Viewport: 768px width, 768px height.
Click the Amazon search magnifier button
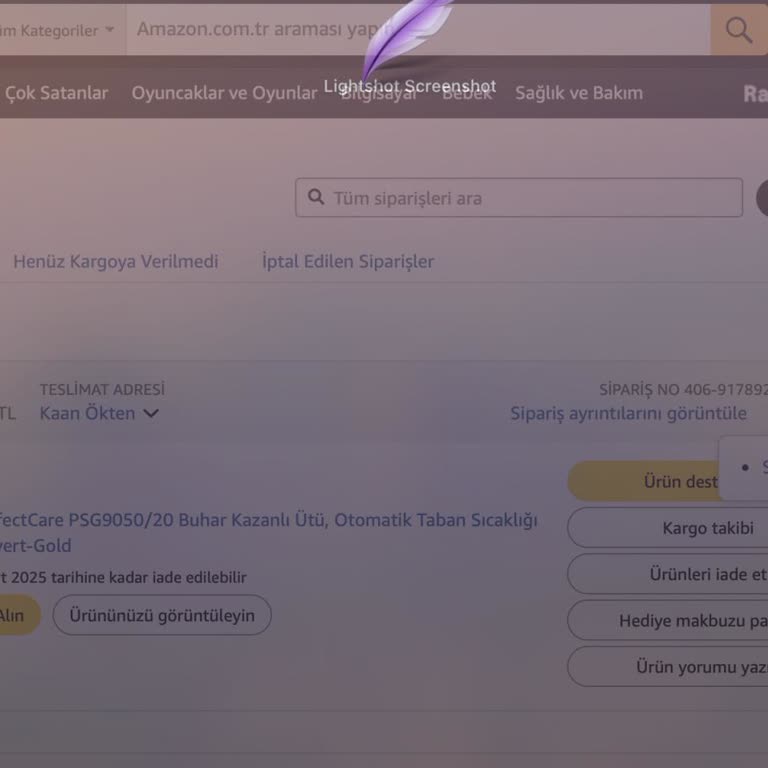(739, 30)
